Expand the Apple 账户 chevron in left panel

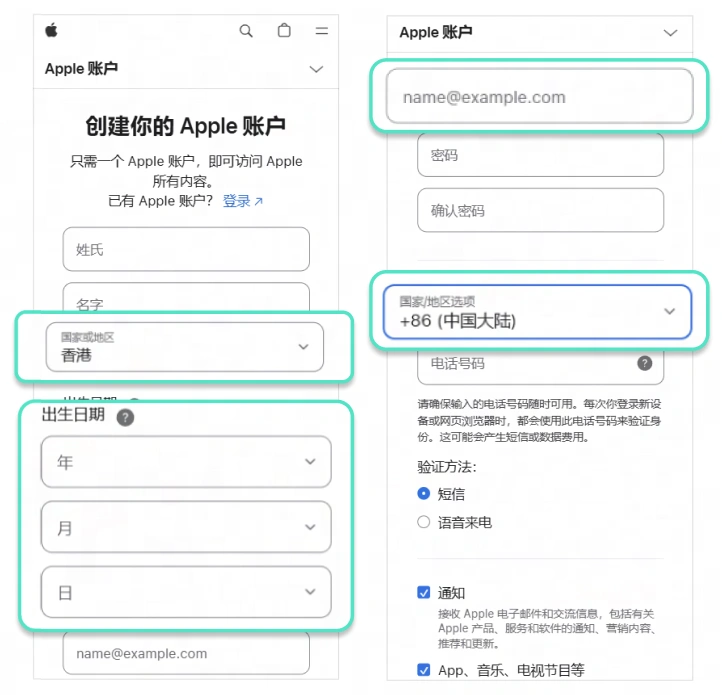316,70
